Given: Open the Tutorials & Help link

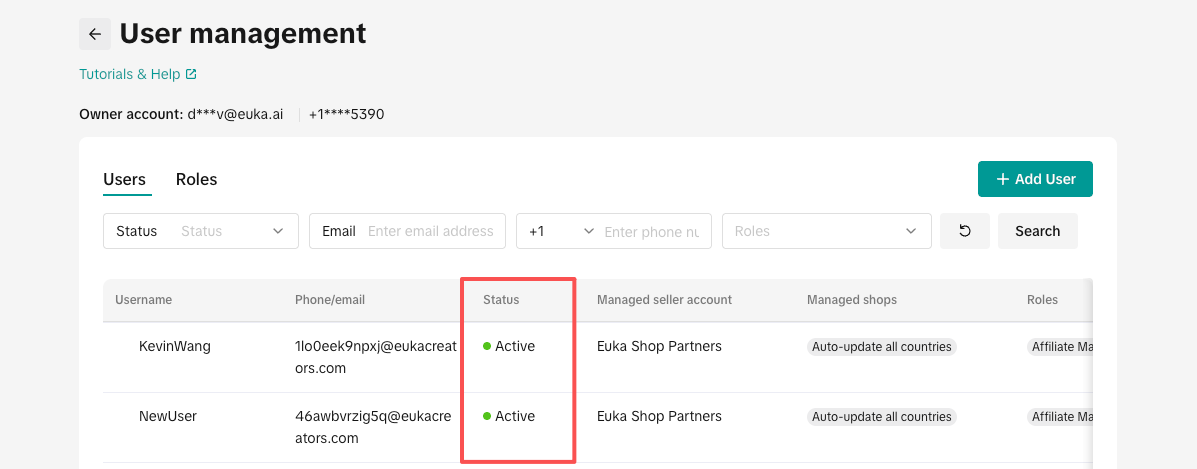Looking at the screenshot, I should pyautogui.click(x=138, y=74).
